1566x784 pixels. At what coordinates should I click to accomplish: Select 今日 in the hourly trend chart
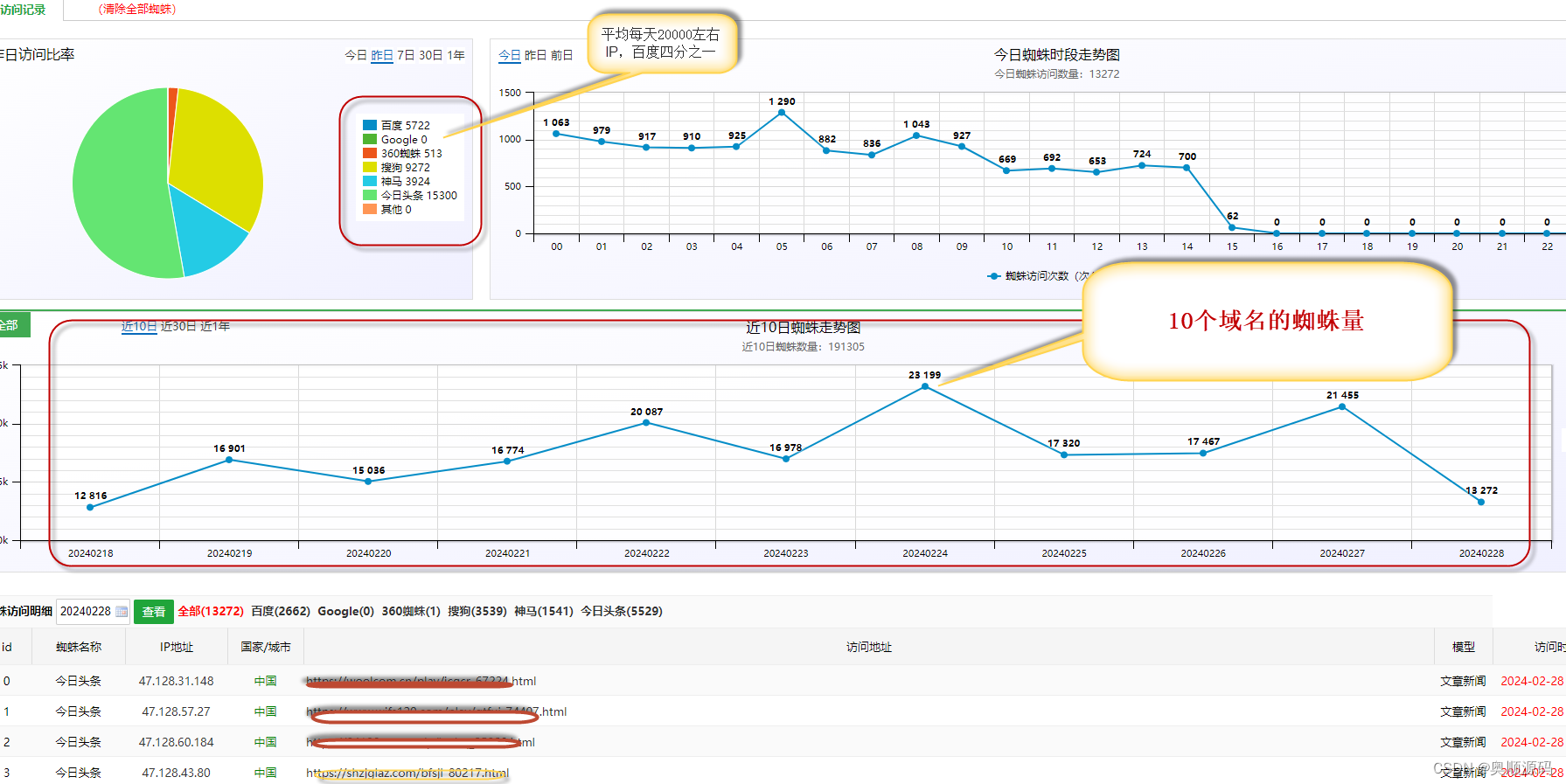[510, 55]
